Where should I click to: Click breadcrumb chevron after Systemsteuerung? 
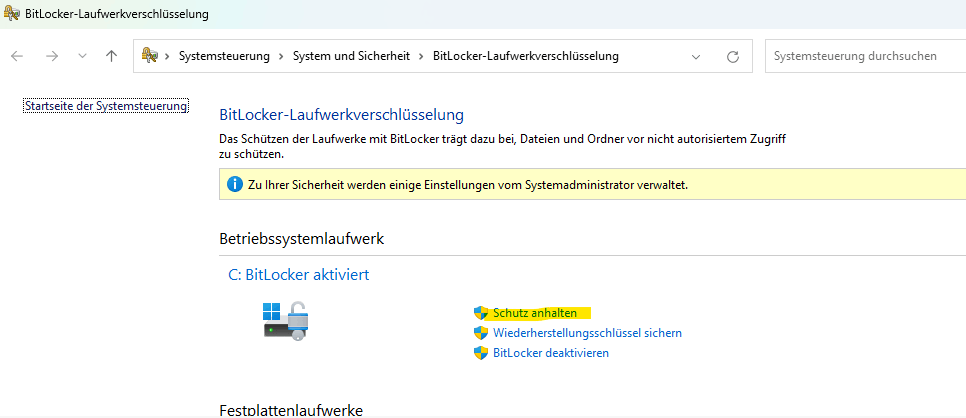click(x=281, y=57)
